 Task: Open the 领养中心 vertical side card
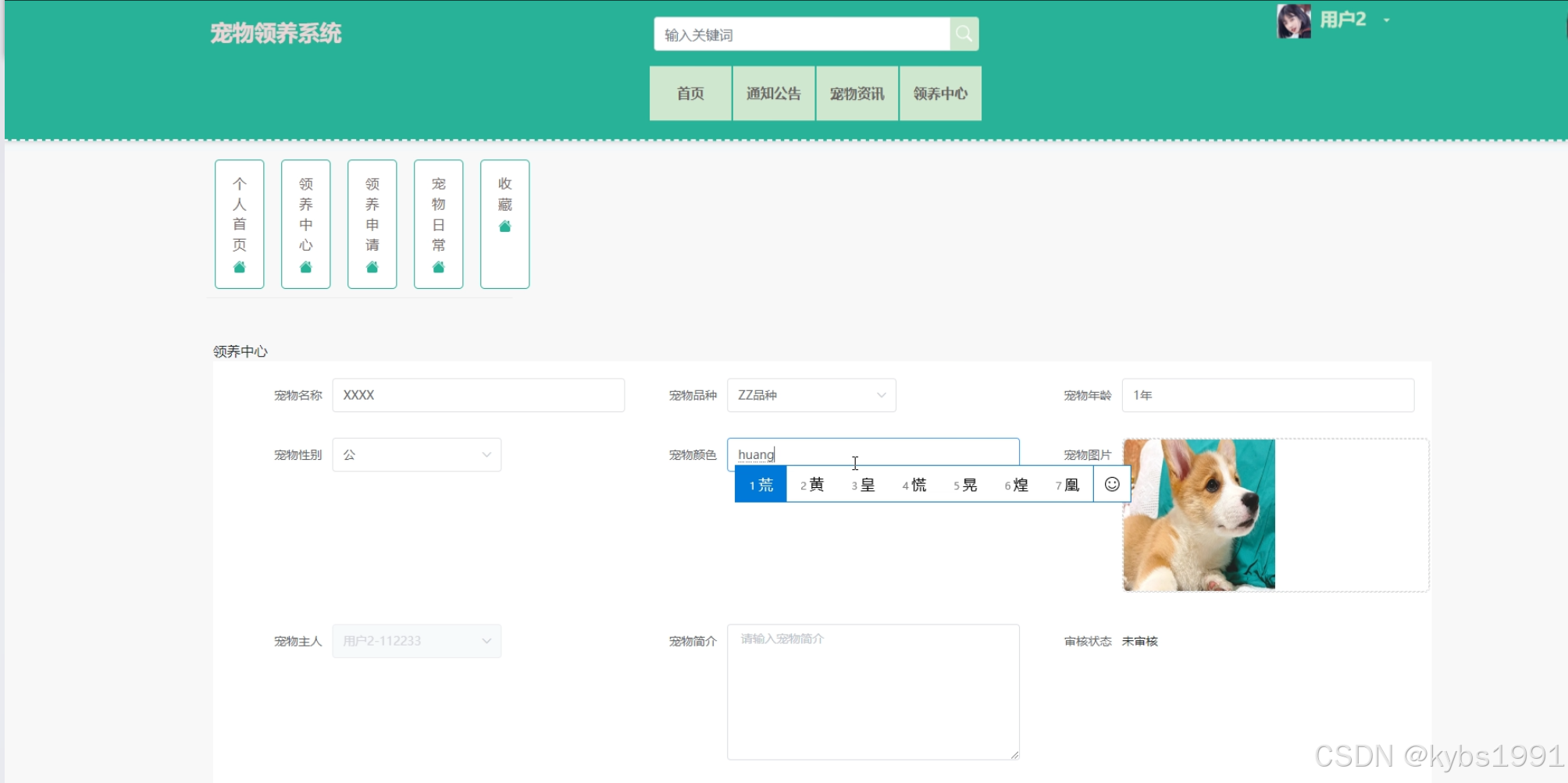tap(306, 224)
